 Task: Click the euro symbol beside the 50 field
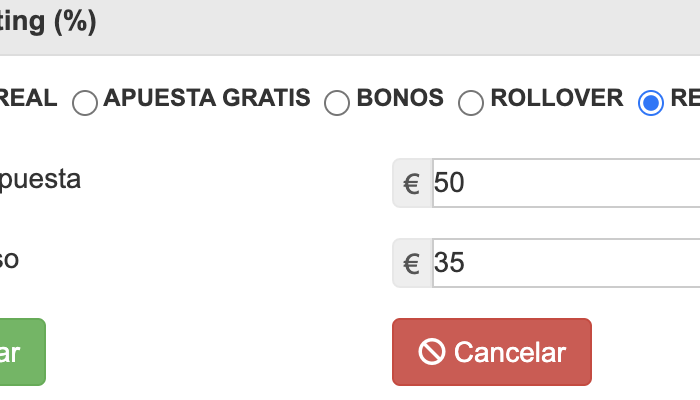click(x=412, y=183)
